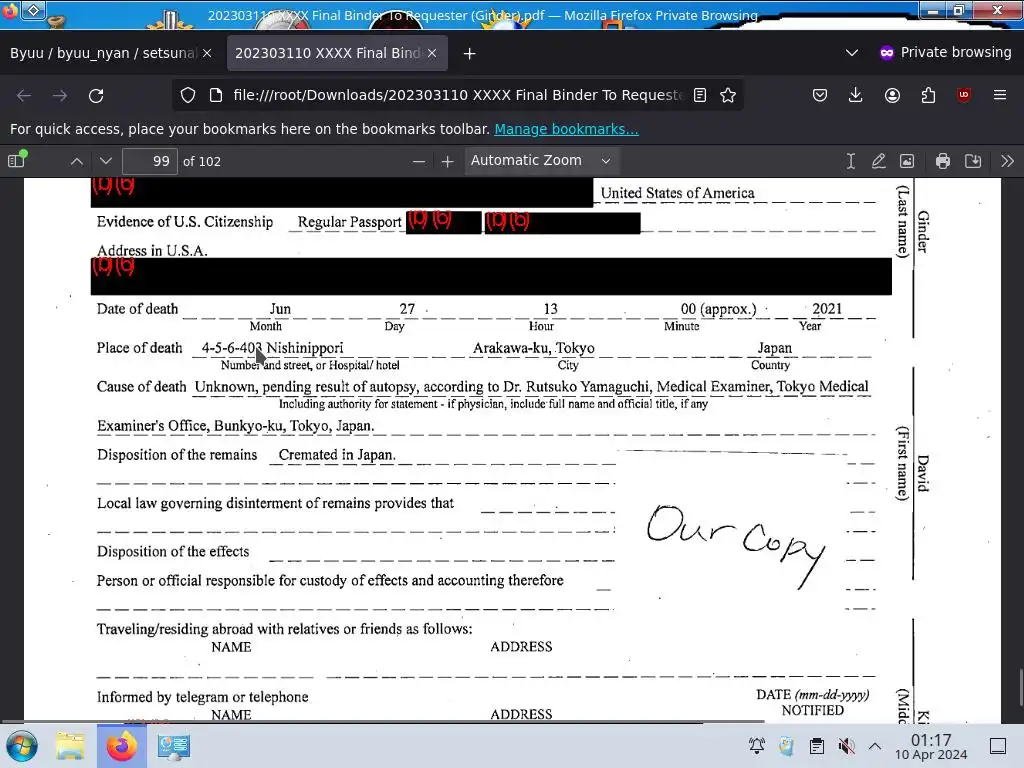This screenshot has width=1024, height=768.
Task: Close the Final Binder PDF tab
Action: [x=432, y=53]
